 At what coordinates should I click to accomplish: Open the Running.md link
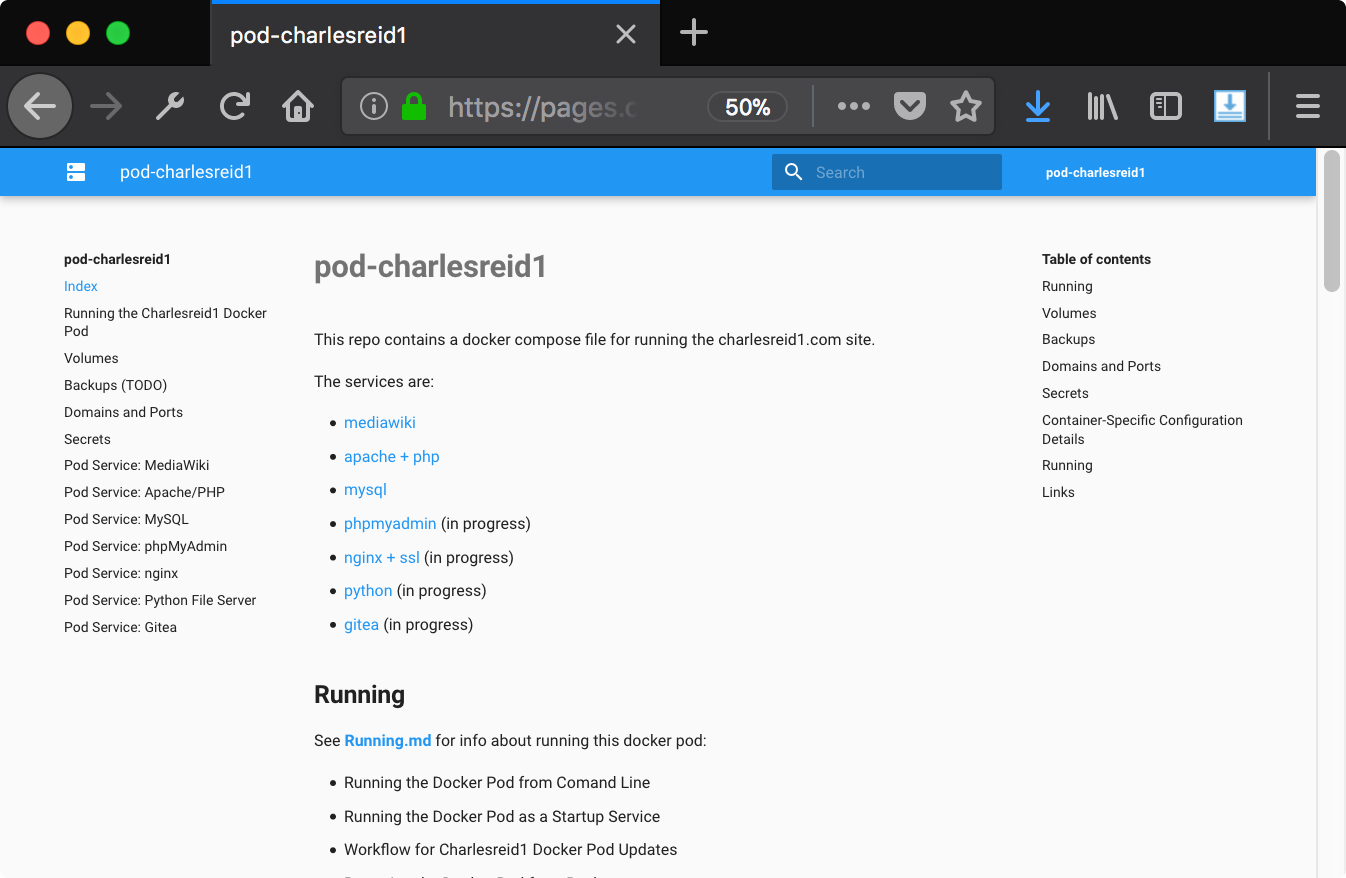pyautogui.click(x=388, y=741)
